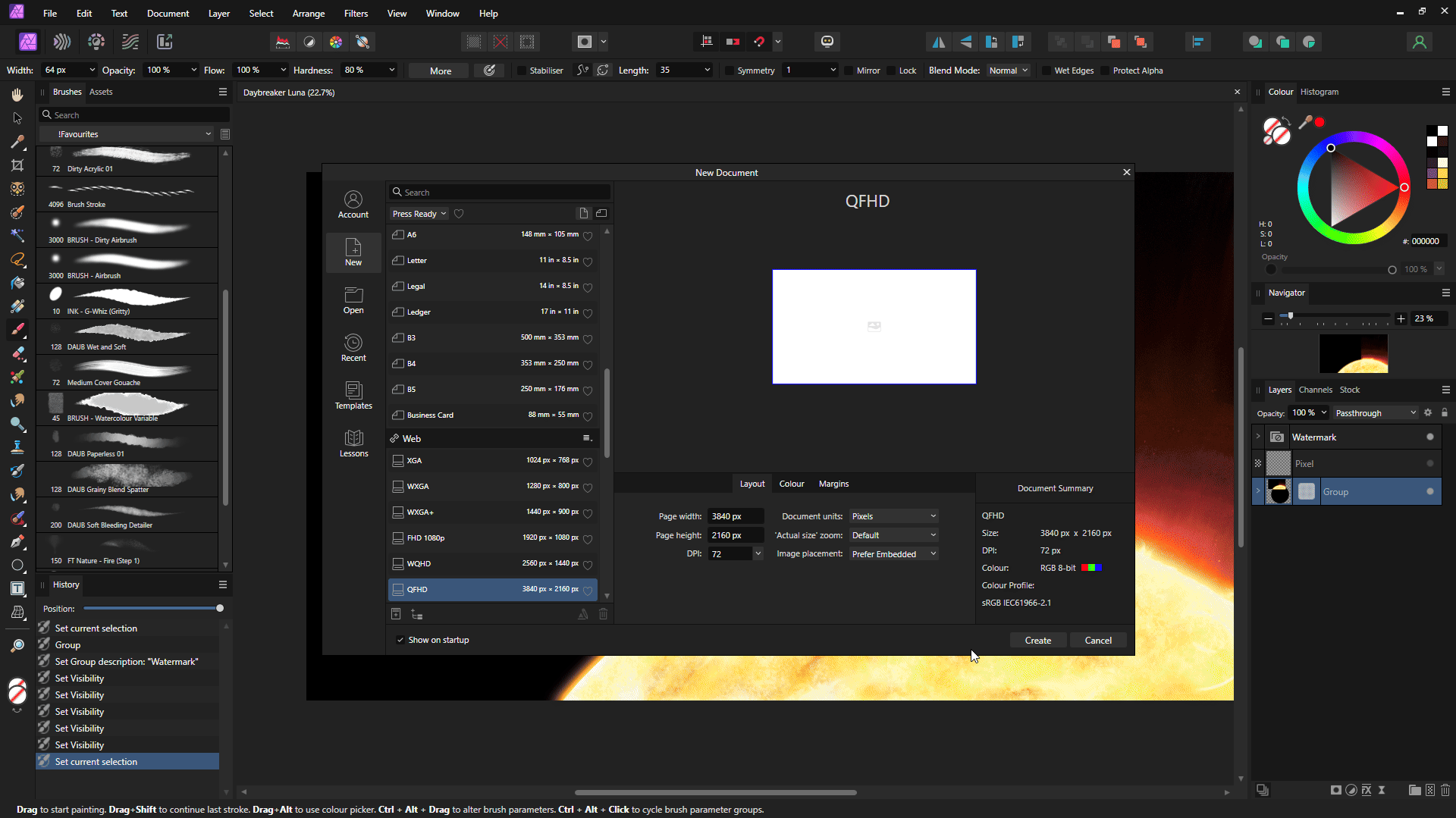This screenshot has height=818, width=1456.
Task: Open the Lessons section in New Document dialog
Action: click(353, 443)
